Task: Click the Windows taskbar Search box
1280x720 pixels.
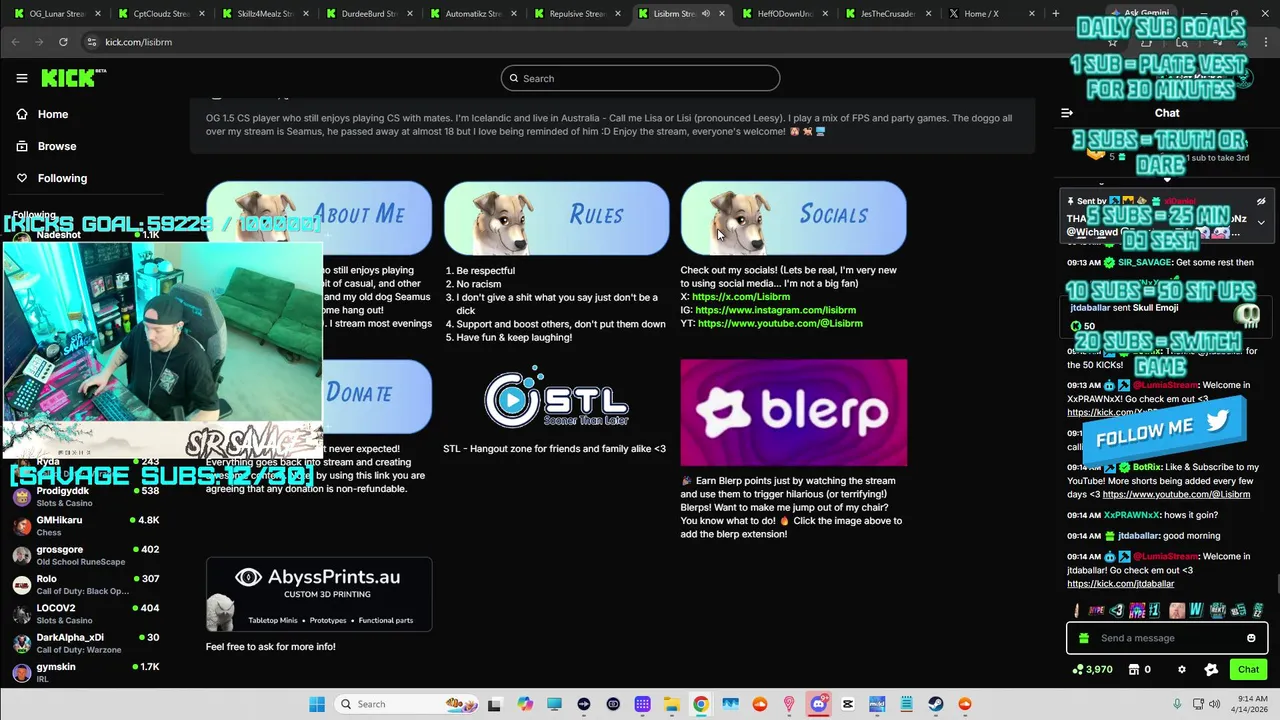Action: pyautogui.click(x=405, y=704)
